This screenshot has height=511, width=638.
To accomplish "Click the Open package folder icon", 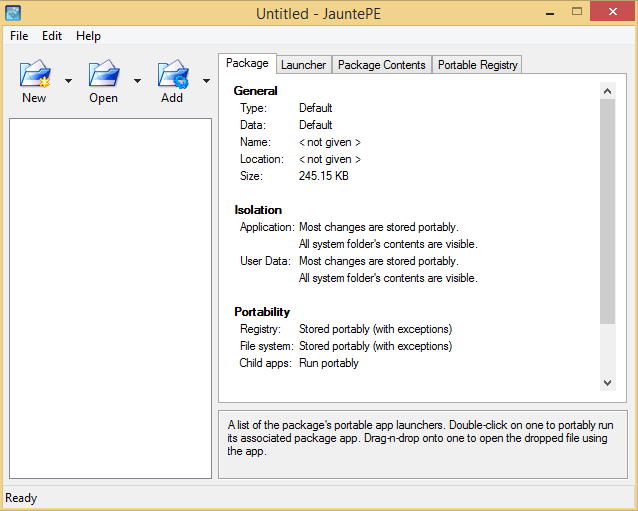I will [104, 73].
